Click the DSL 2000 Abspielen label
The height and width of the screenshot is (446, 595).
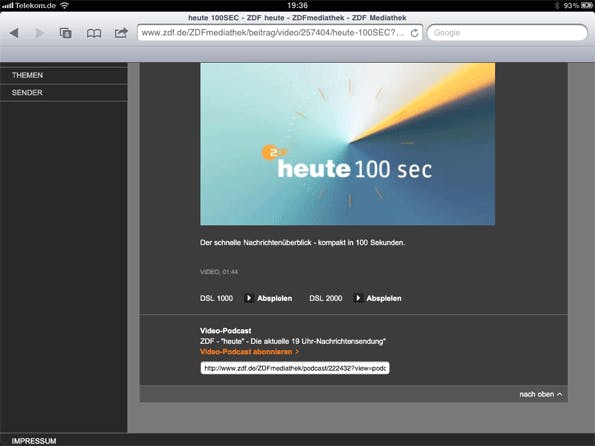pyautogui.click(x=384, y=298)
